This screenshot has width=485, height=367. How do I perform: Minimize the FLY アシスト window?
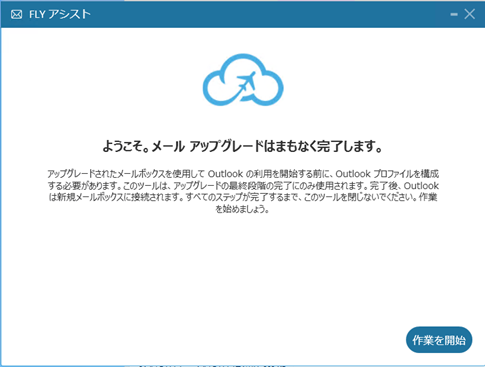(x=454, y=14)
